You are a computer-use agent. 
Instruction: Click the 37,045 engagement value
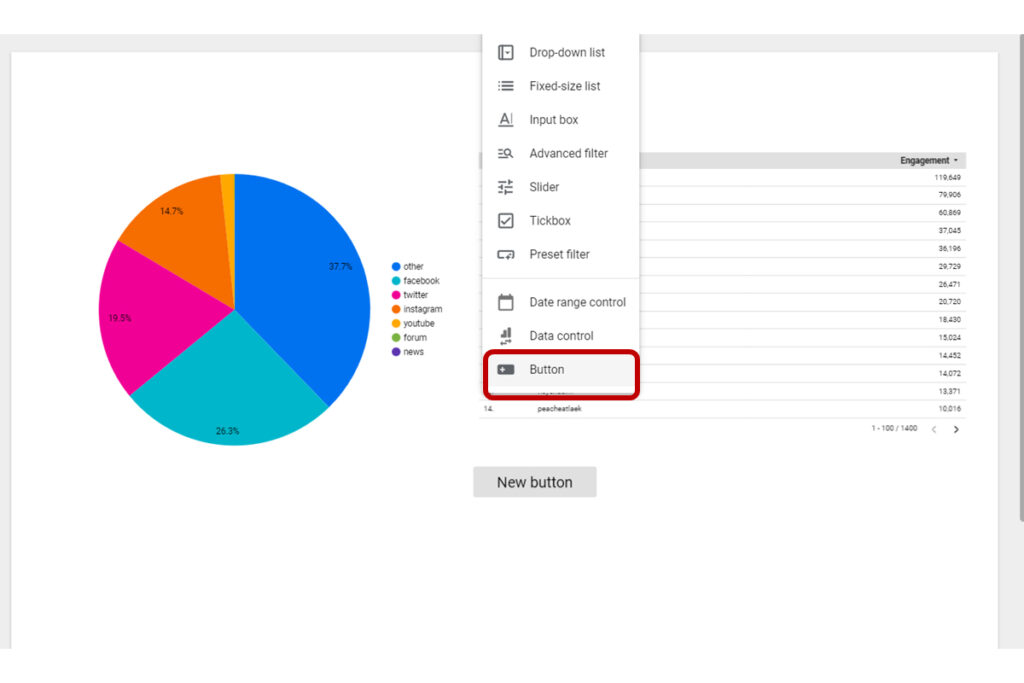[x=949, y=230]
